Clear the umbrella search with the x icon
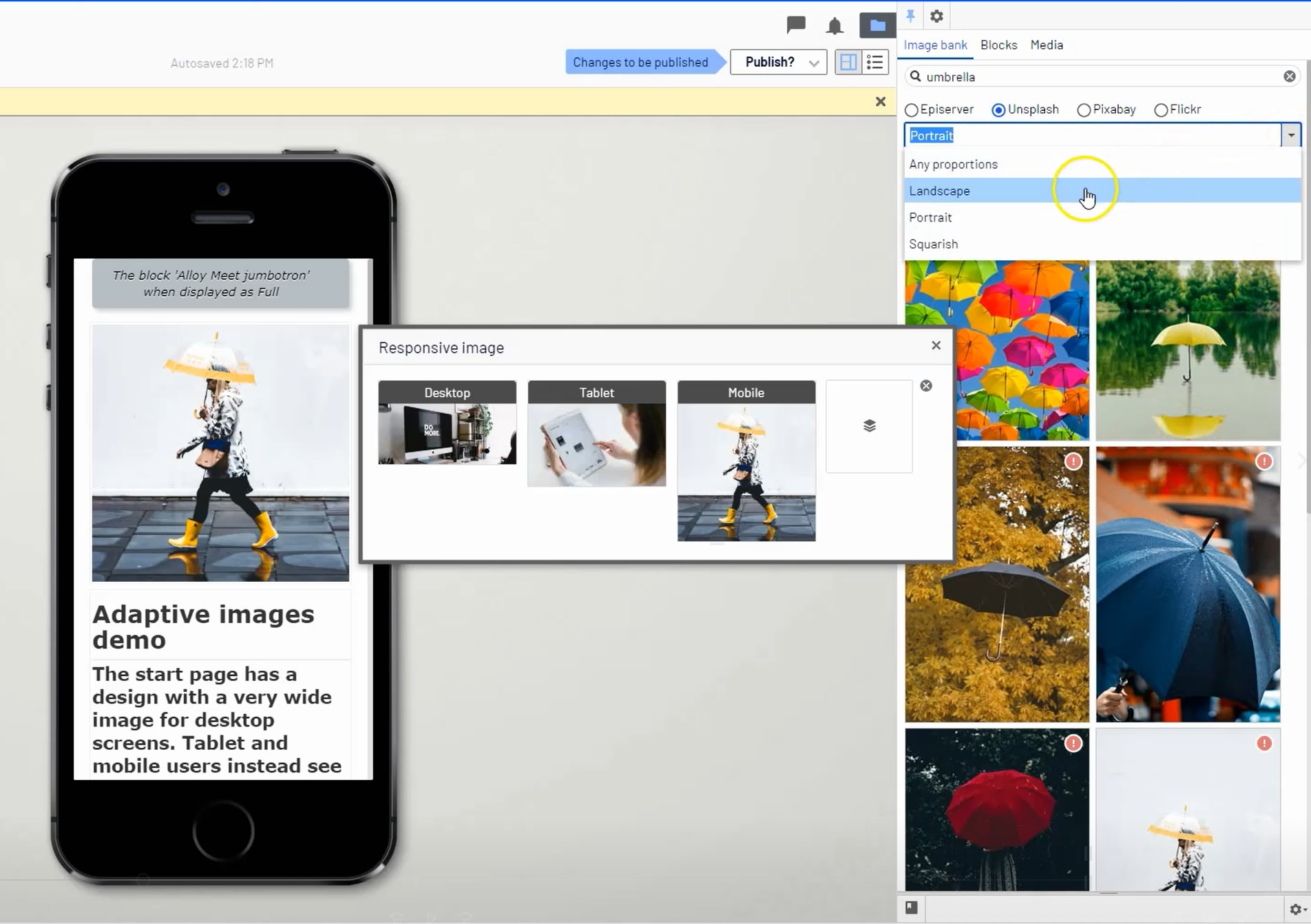Image resolution: width=1311 pixels, height=924 pixels. [x=1289, y=76]
